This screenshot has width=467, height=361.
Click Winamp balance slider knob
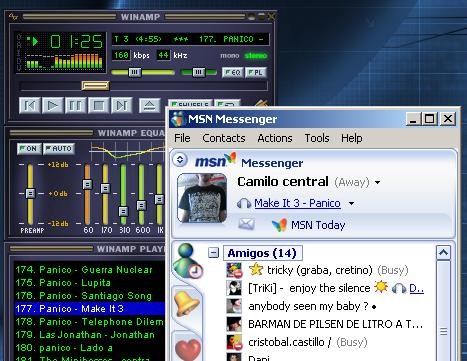click(x=198, y=72)
